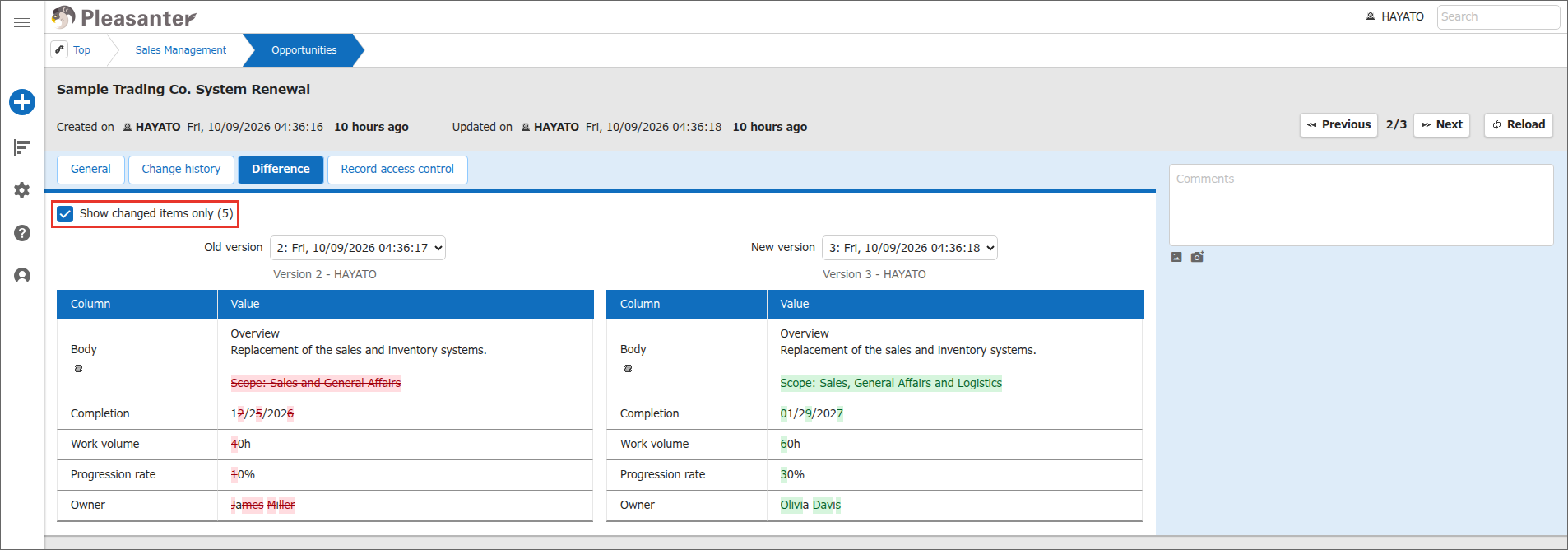Select the Difference tab
1568x550 pixels.
(x=281, y=170)
